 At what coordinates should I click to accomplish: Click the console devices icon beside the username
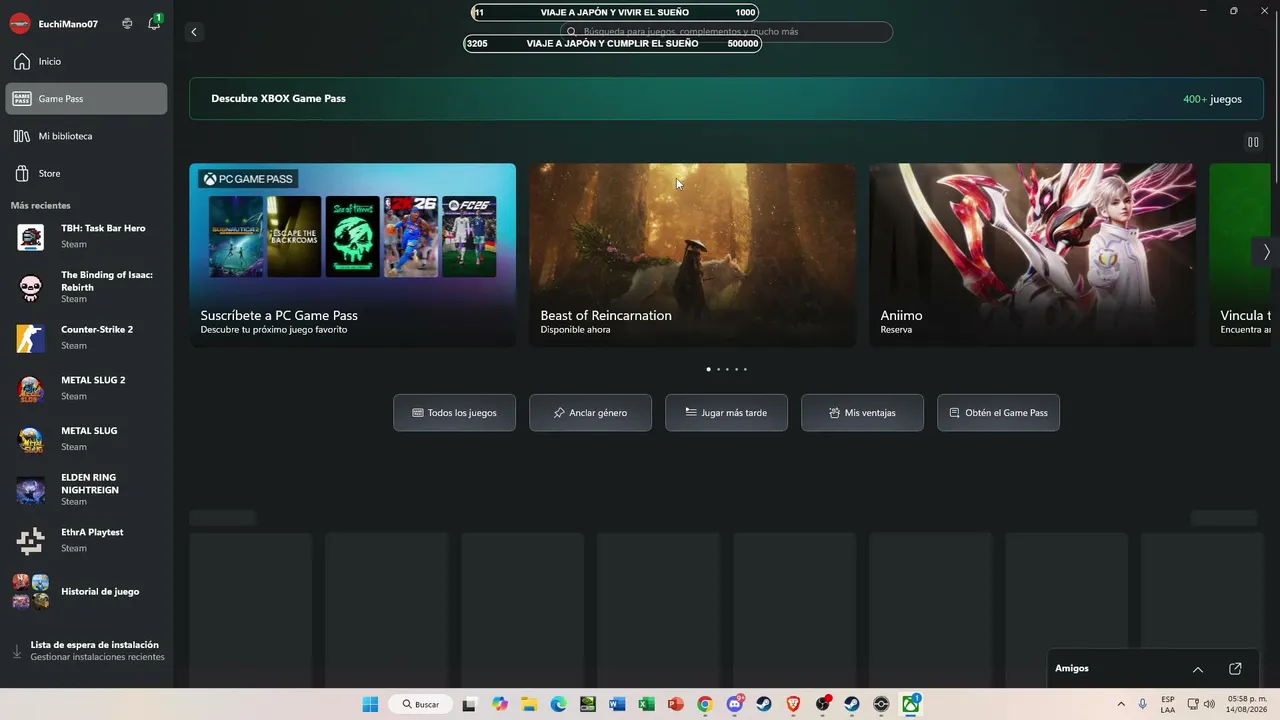[x=127, y=24]
